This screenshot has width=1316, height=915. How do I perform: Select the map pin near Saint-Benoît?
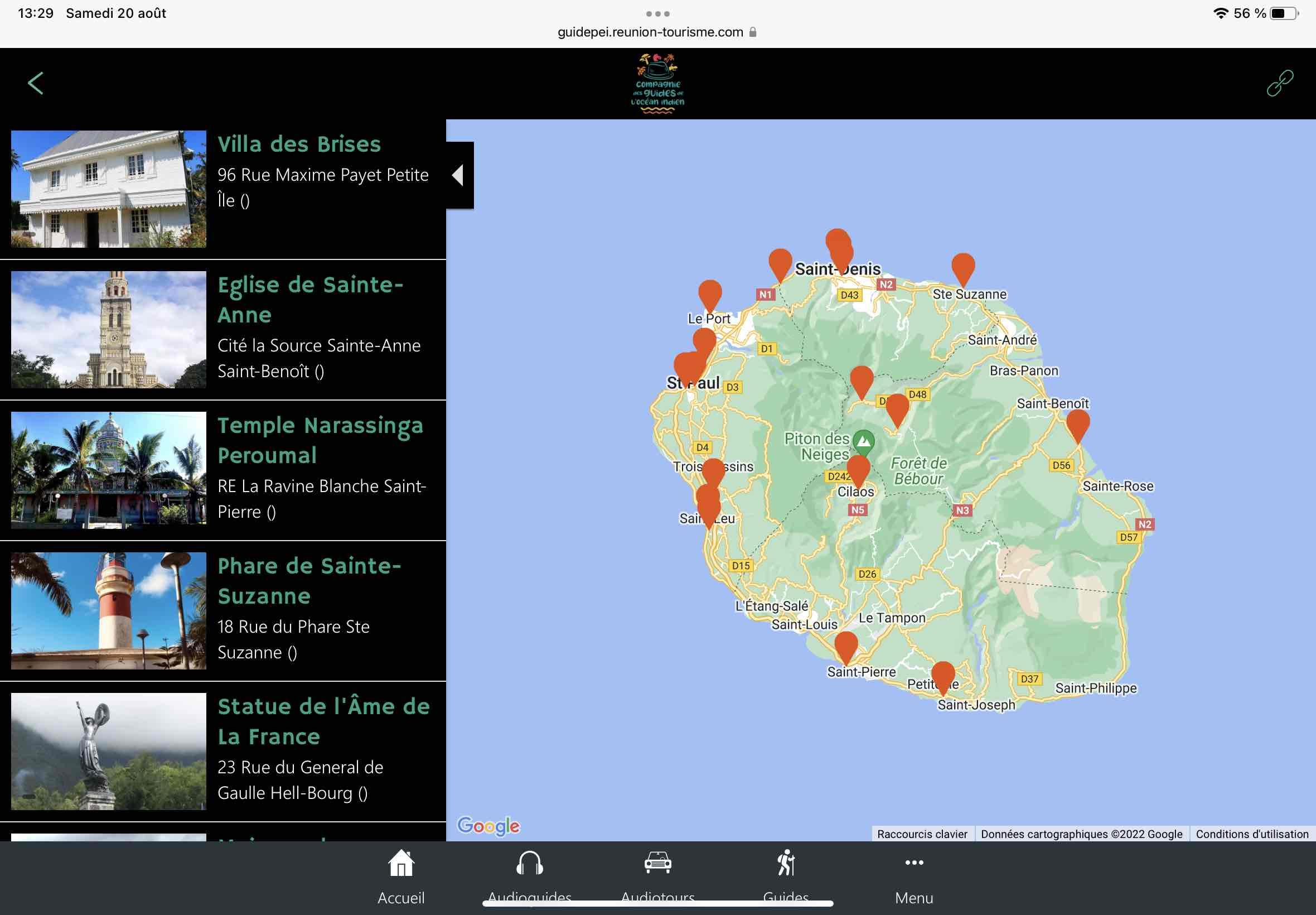(x=1078, y=423)
